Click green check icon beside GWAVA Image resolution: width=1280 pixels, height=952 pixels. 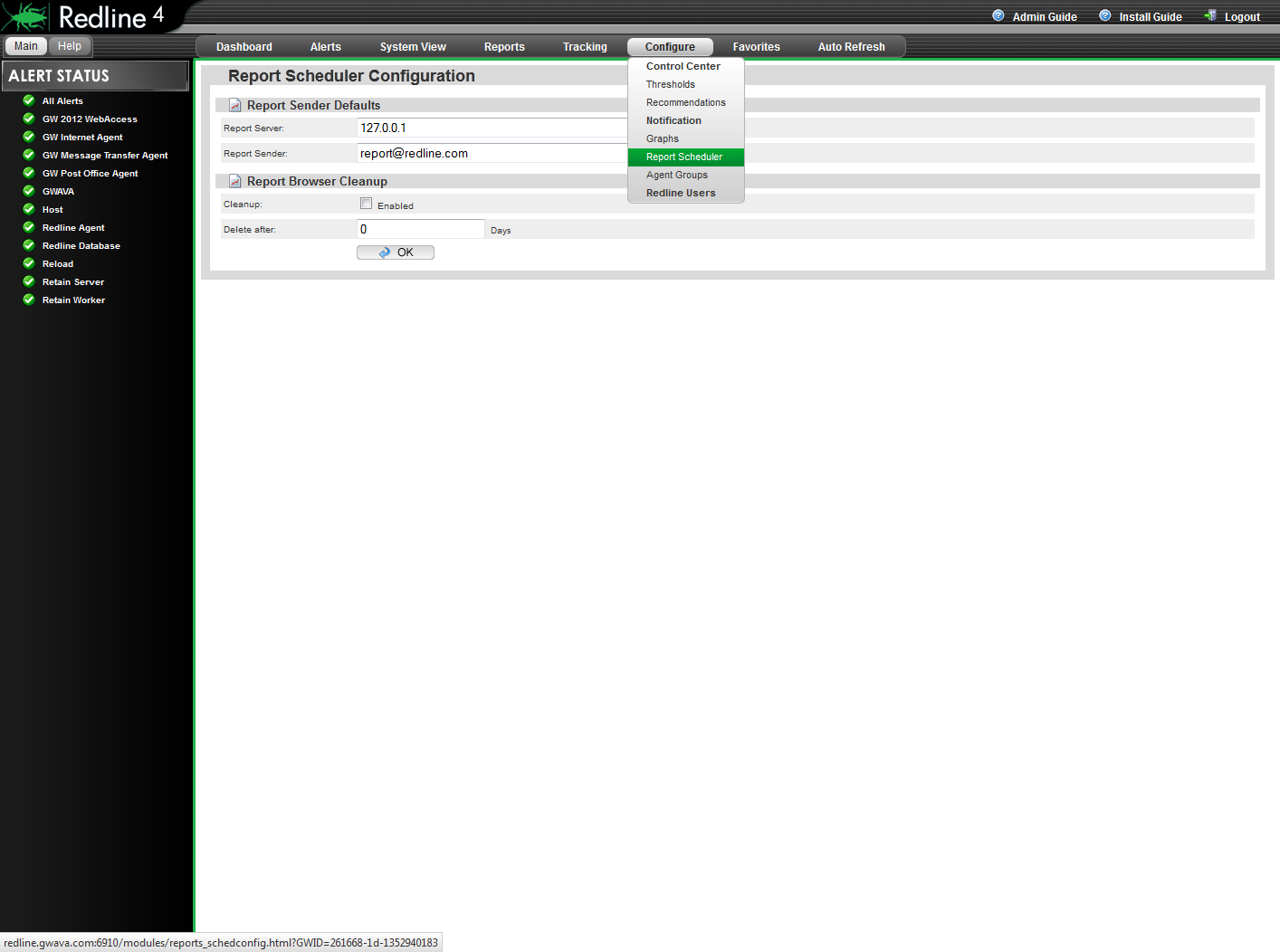29,191
